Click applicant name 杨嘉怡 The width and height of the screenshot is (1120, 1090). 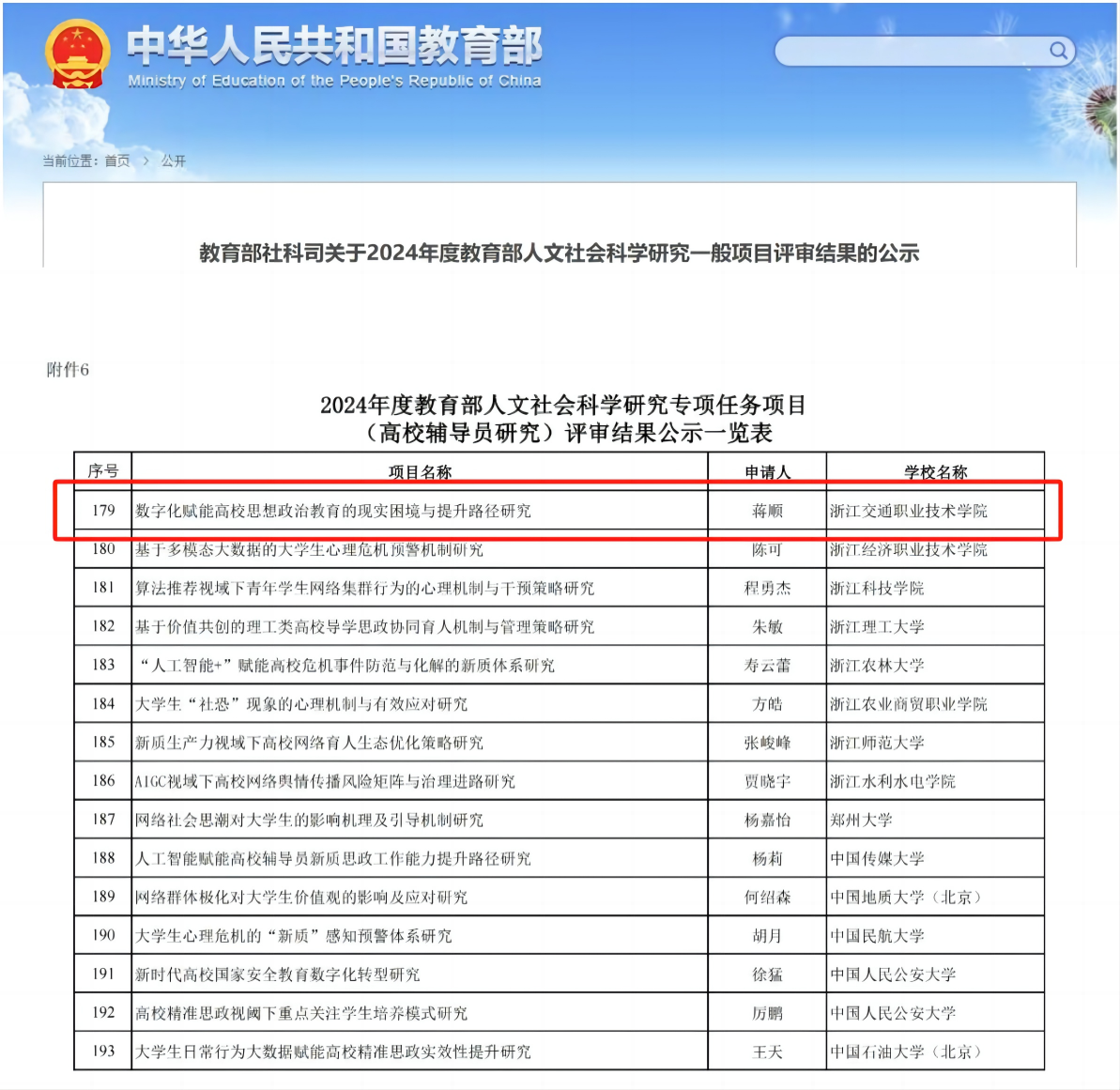click(x=767, y=820)
